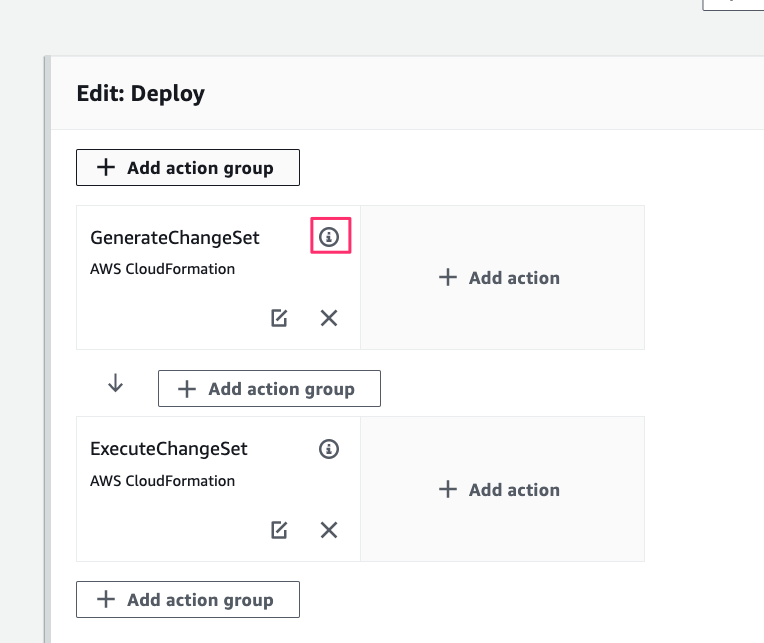
Task: Remove the ExecuteChangeSet action
Action: pyautogui.click(x=329, y=530)
